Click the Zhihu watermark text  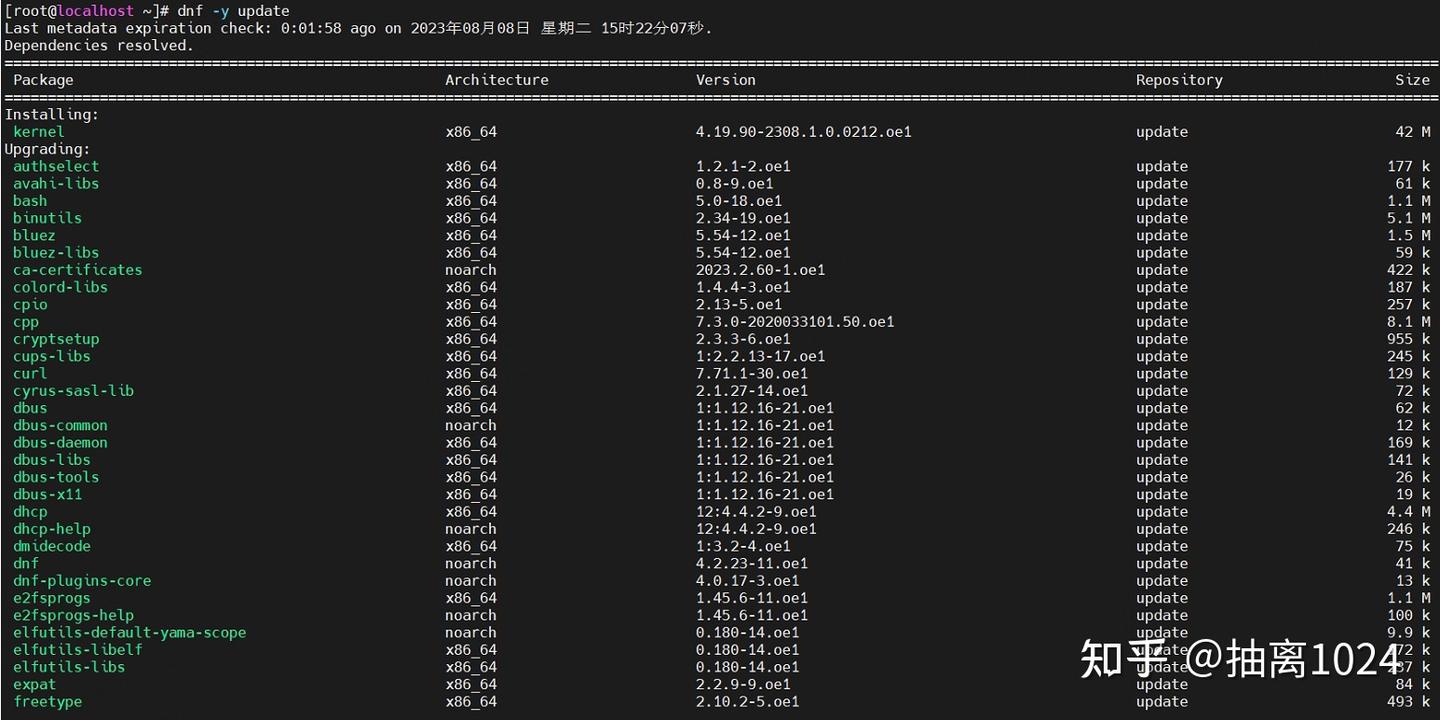tap(1240, 659)
